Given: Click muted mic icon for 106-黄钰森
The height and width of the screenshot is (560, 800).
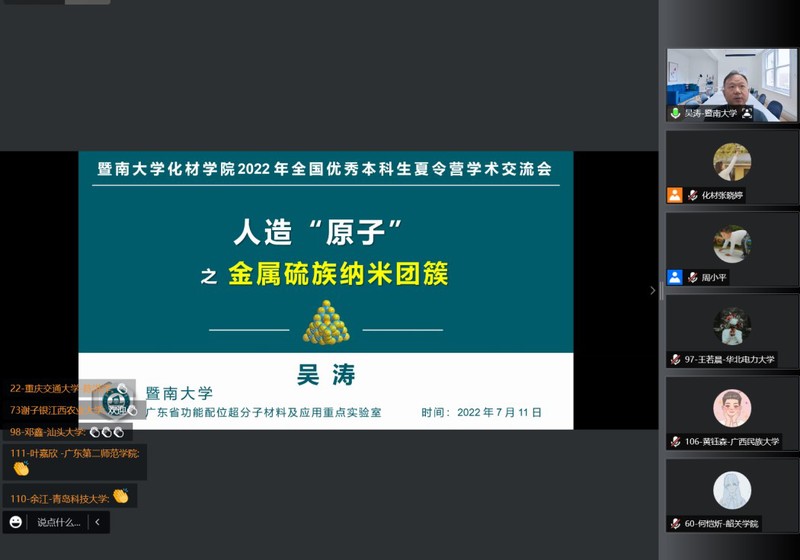Looking at the screenshot, I should point(676,442).
